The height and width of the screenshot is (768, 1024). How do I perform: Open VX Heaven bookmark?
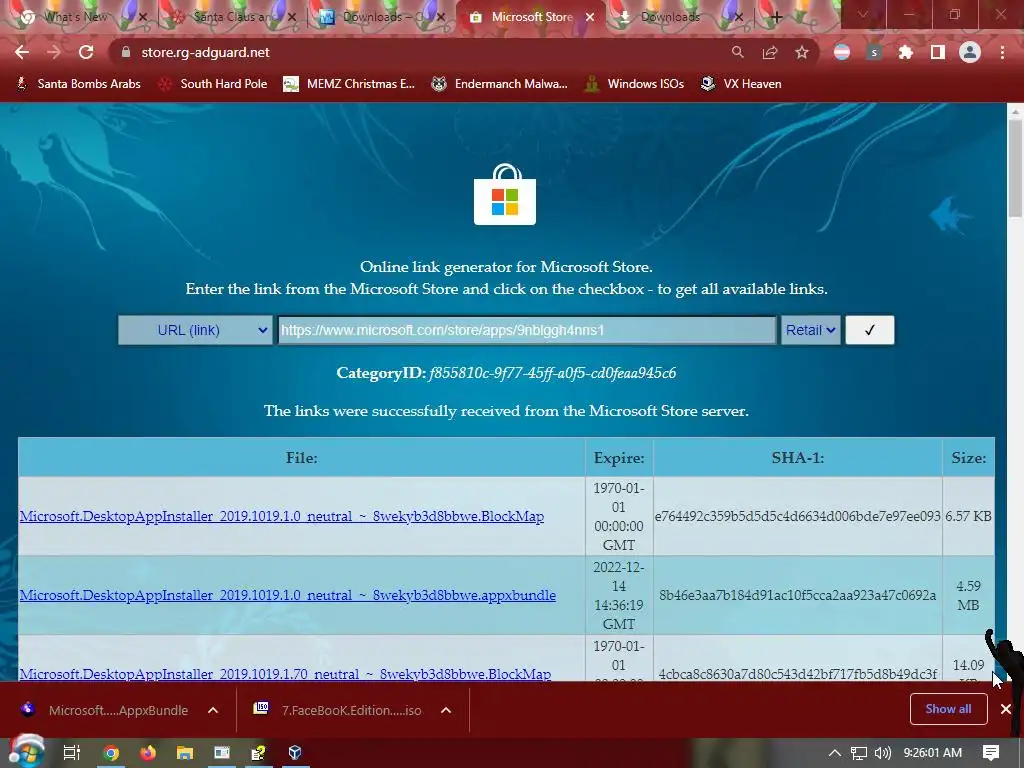[741, 84]
